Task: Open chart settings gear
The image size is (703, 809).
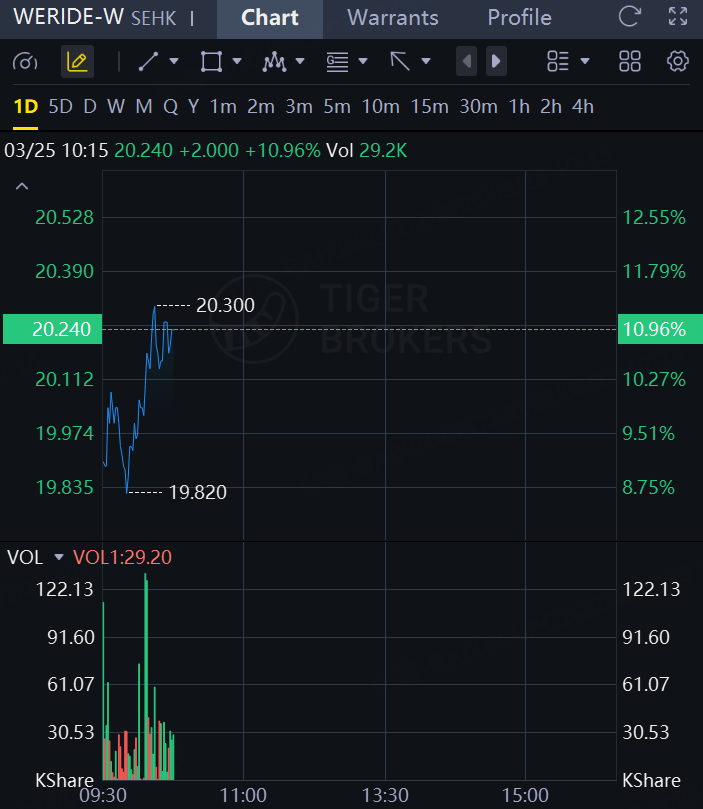Action: [678, 61]
